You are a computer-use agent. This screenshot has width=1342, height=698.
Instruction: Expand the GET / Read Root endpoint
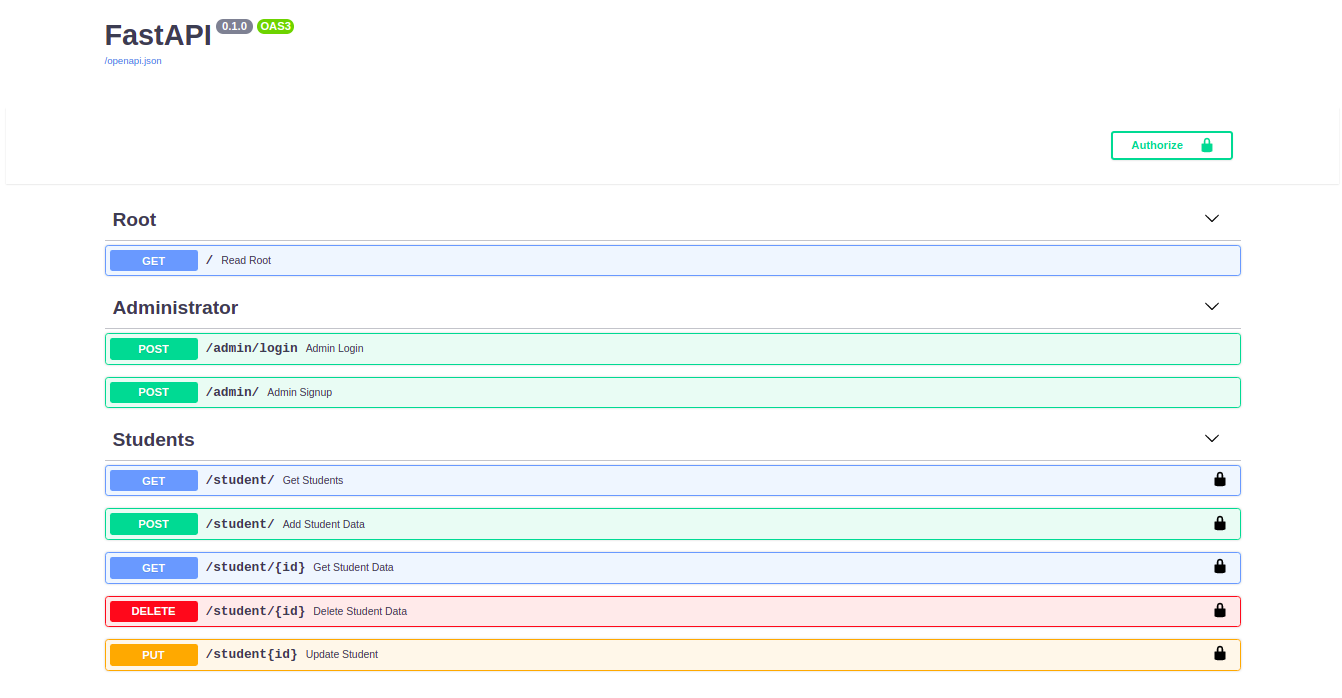(673, 261)
